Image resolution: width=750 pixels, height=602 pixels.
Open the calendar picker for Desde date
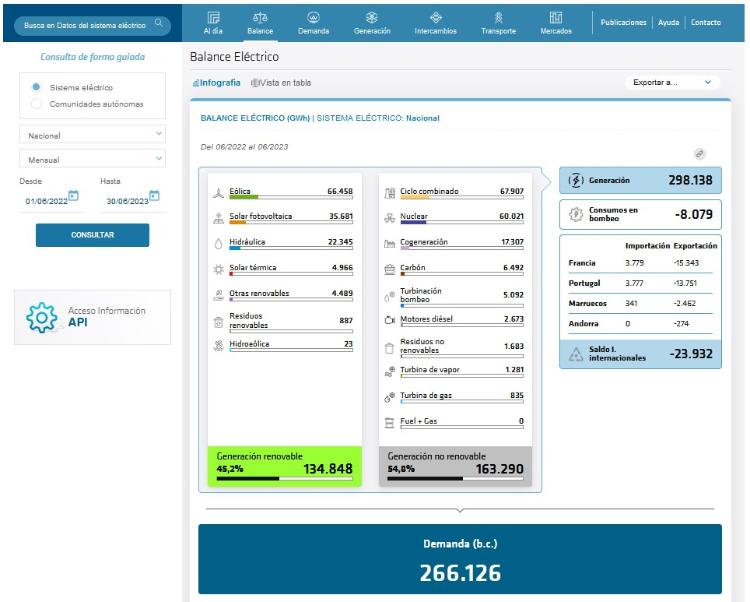click(x=73, y=195)
